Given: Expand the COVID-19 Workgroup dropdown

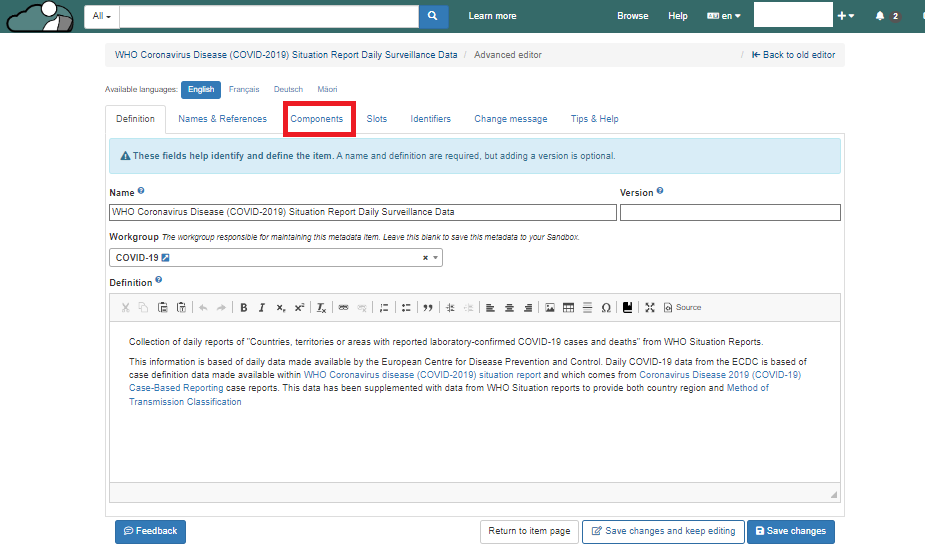Looking at the screenshot, I should click(435, 258).
